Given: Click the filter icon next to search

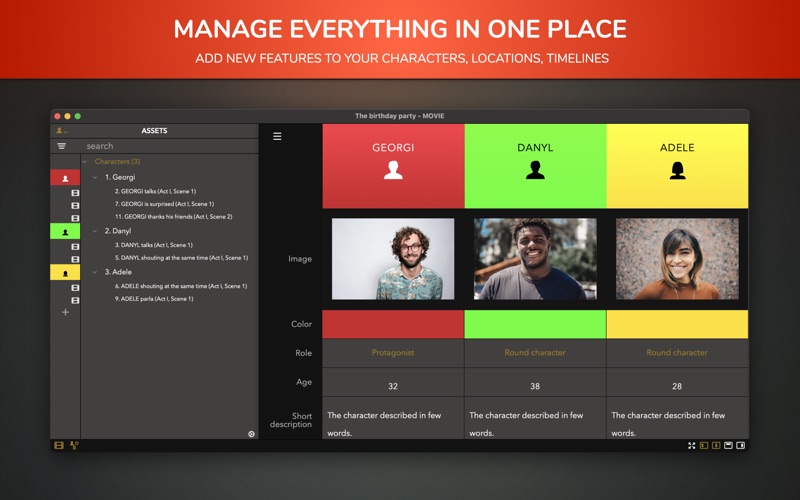Looking at the screenshot, I should (x=61, y=146).
